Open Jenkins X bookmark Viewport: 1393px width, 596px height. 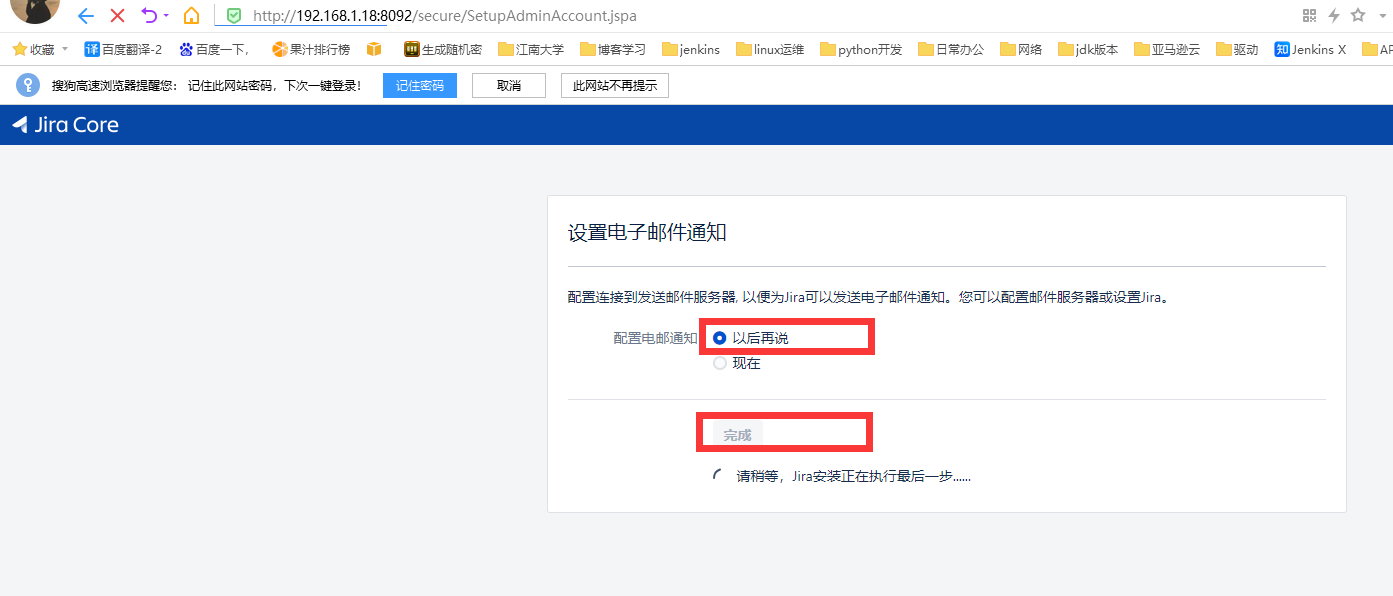coord(1310,49)
